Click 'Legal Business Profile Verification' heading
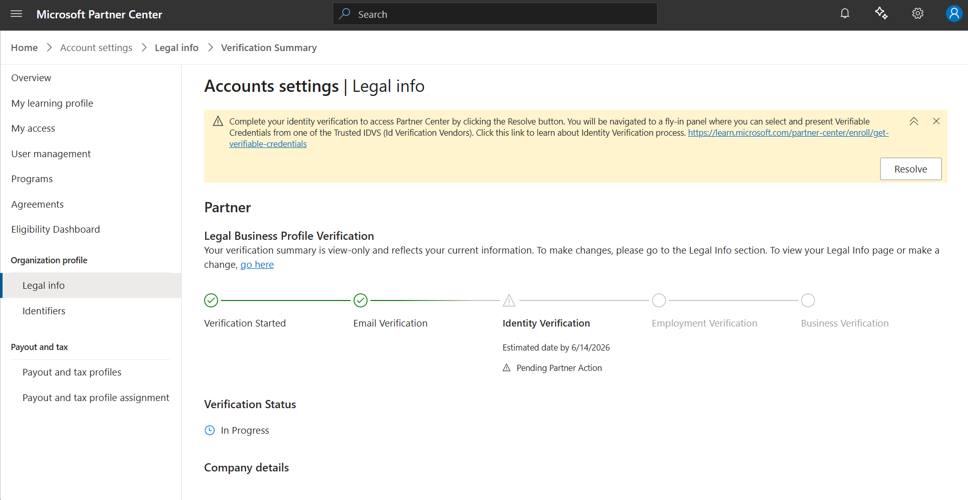This screenshot has width=968, height=500. pos(289,236)
